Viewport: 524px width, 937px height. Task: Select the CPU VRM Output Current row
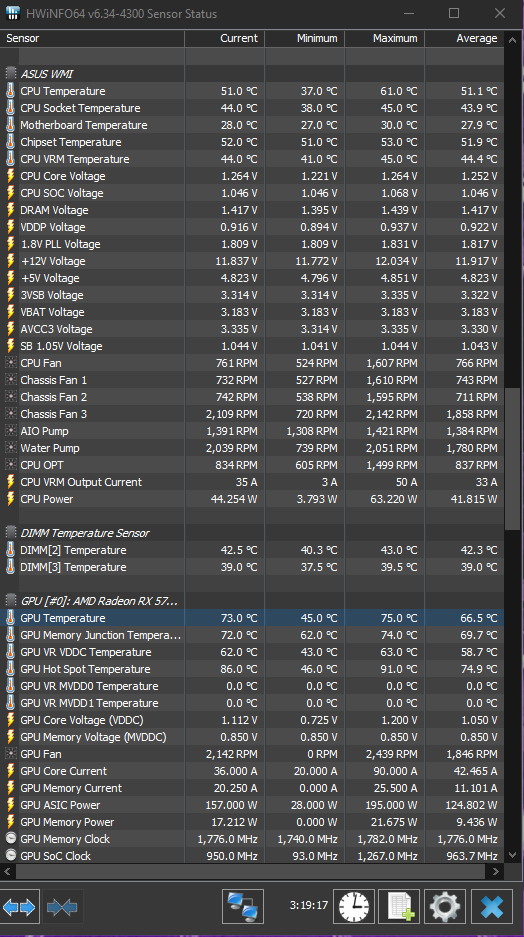252,482
